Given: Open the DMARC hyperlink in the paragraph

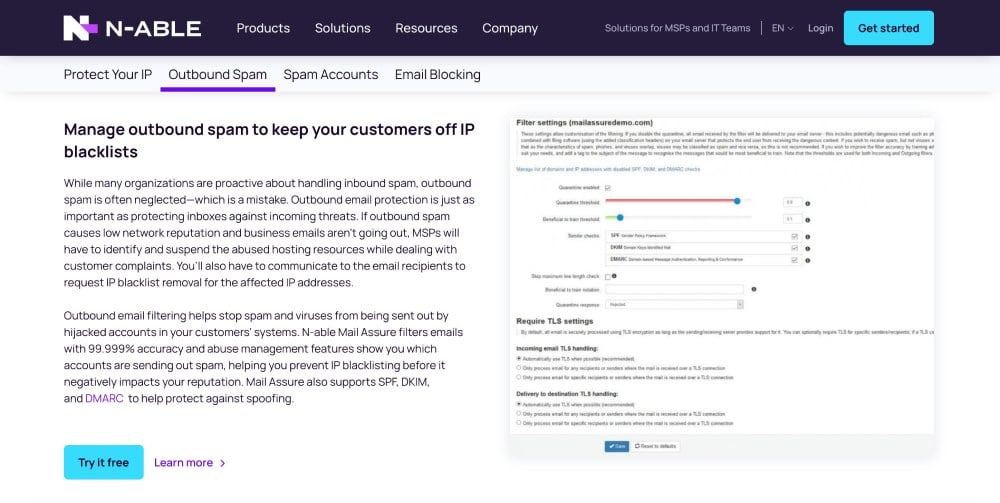Looking at the screenshot, I should coord(104,398).
